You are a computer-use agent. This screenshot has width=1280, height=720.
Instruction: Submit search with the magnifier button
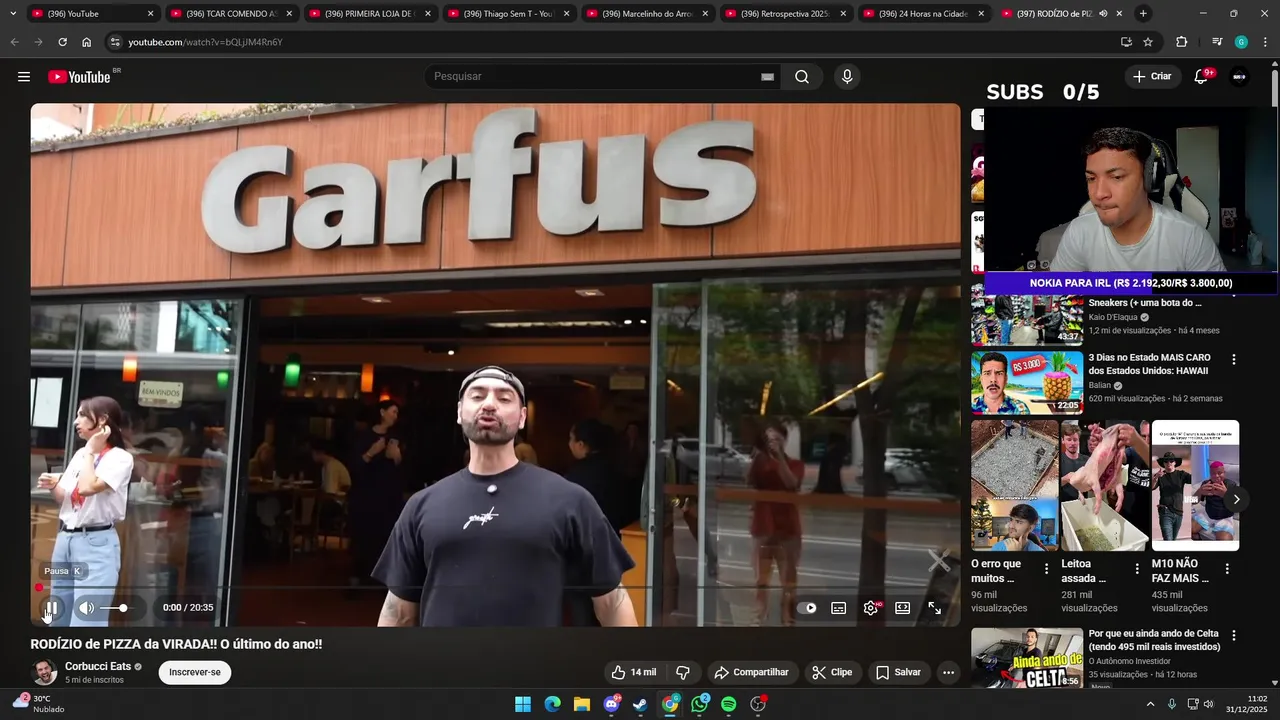[802, 77]
